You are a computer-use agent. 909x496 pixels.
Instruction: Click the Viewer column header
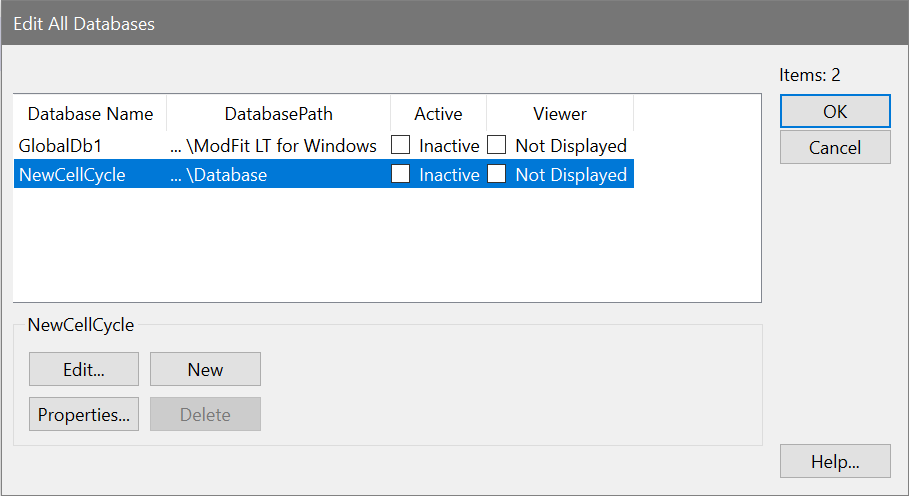tap(559, 114)
